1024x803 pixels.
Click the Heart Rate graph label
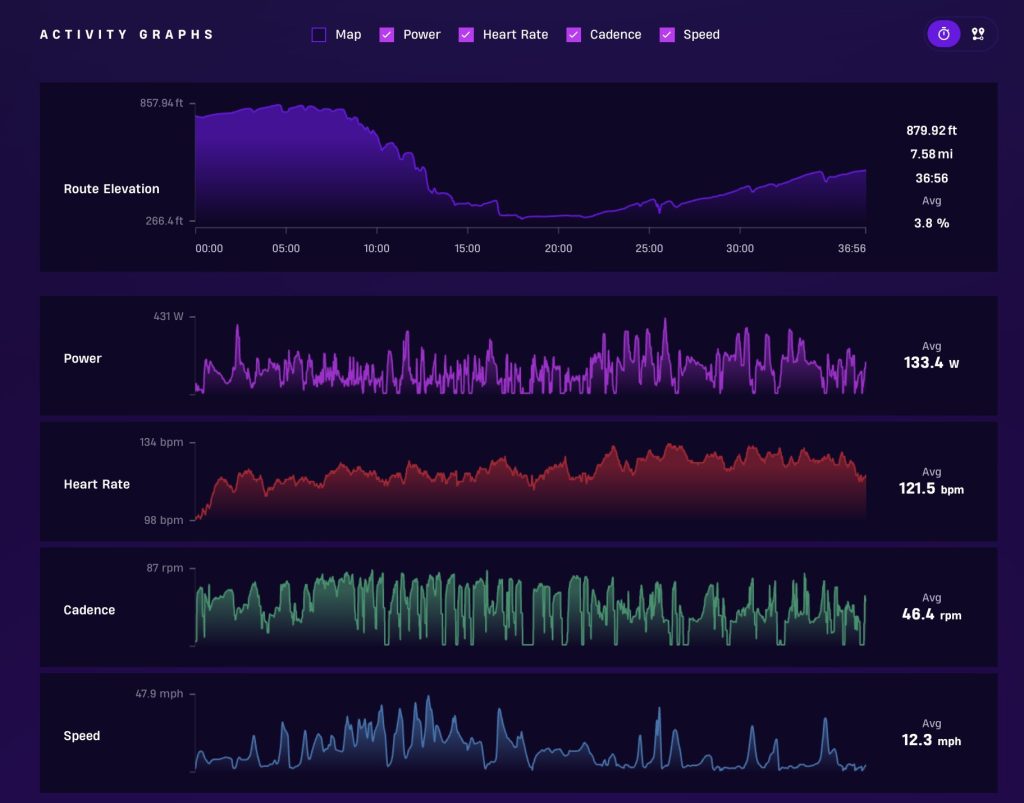click(x=97, y=484)
